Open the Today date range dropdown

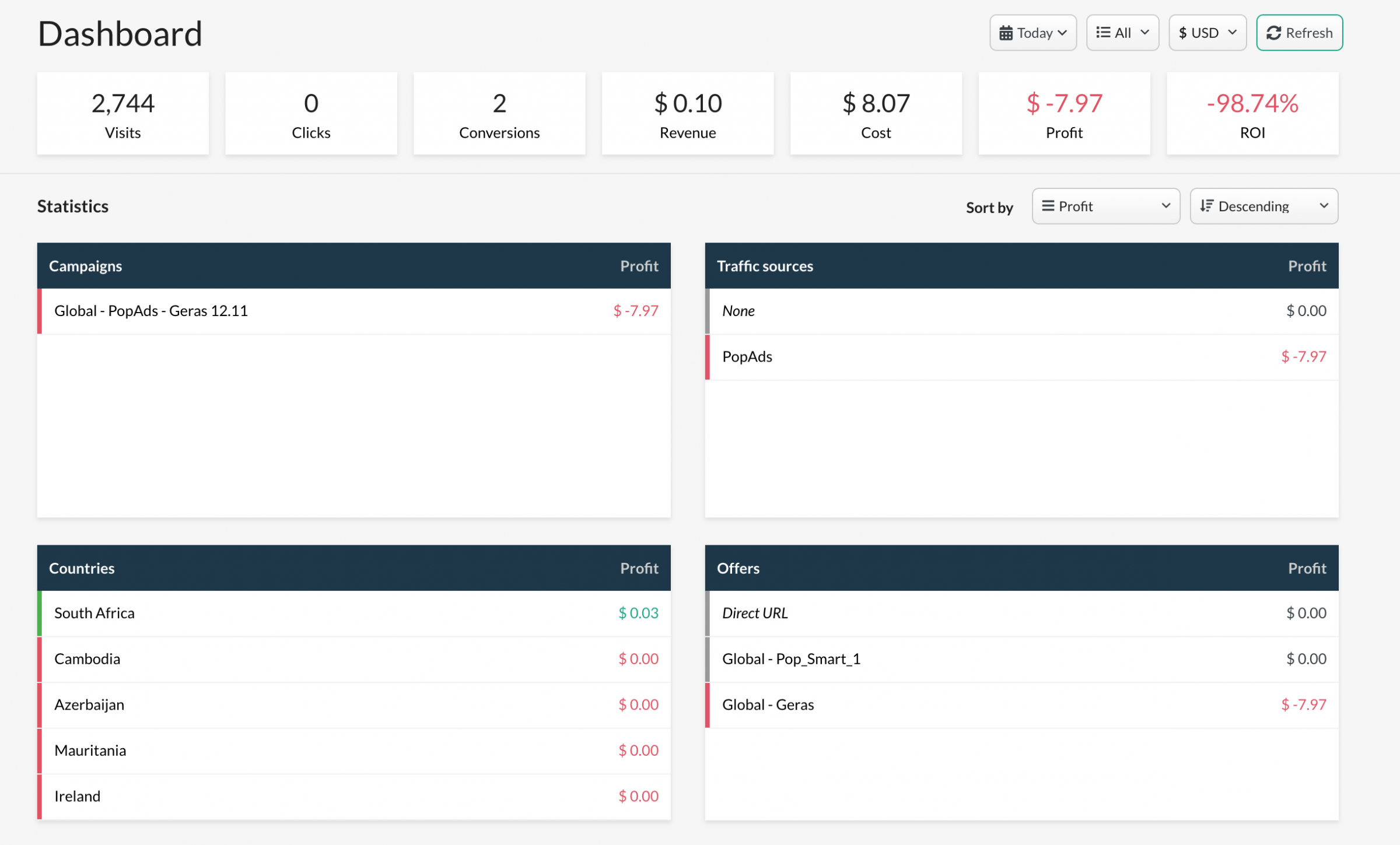point(1032,33)
